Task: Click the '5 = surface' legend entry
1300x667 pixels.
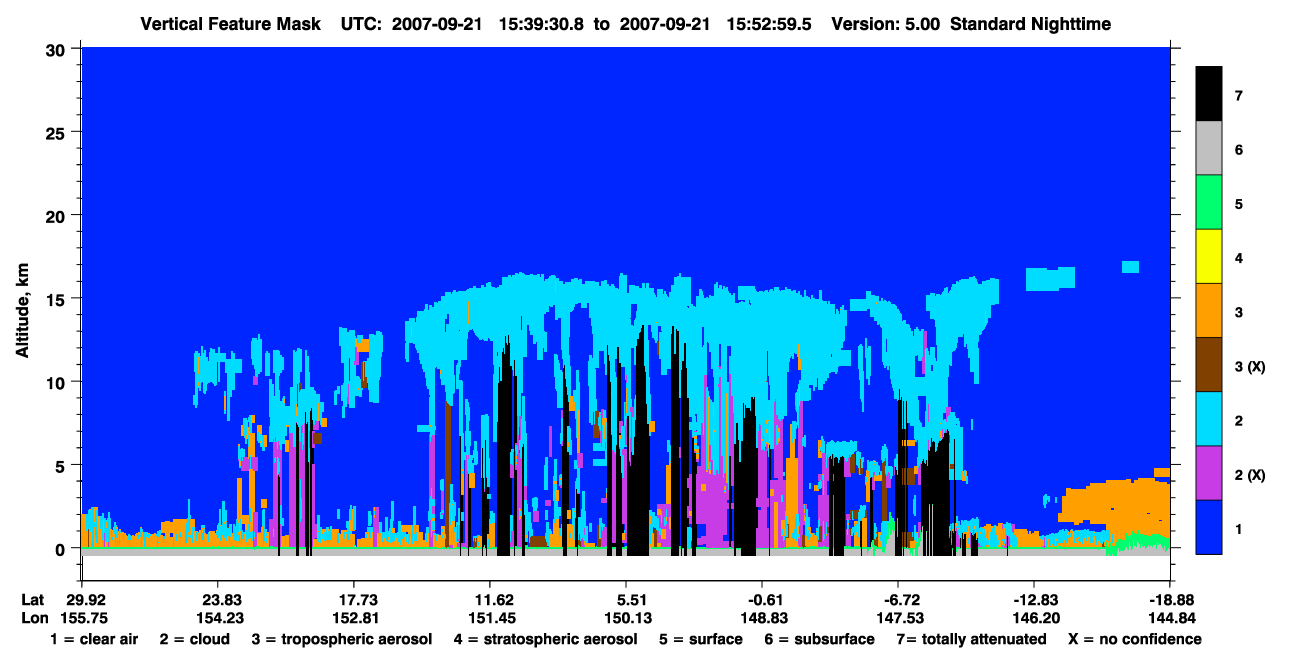Action: [x=701, y=639]
